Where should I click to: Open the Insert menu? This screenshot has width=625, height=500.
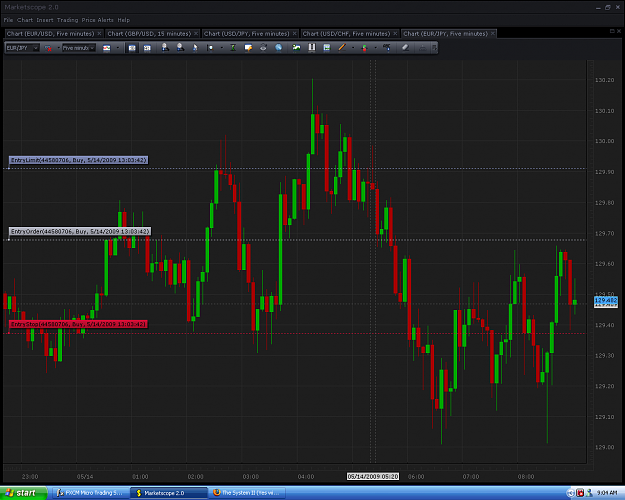tap(45, 20)
